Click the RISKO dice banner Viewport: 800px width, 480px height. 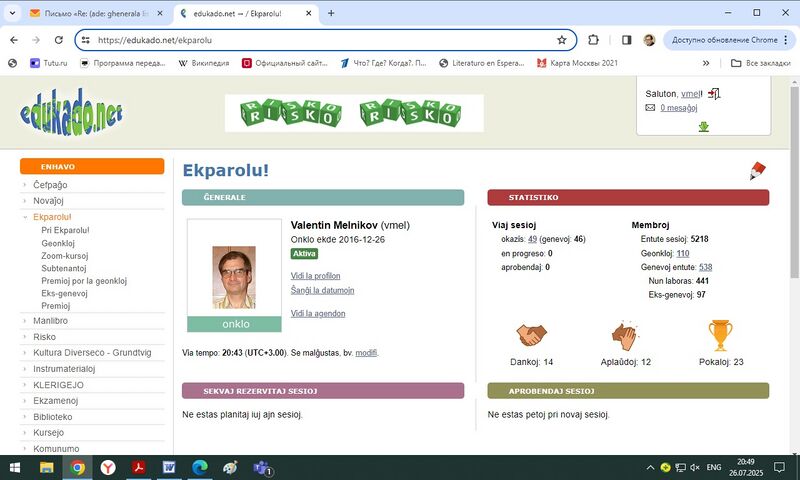pos(354,113)
